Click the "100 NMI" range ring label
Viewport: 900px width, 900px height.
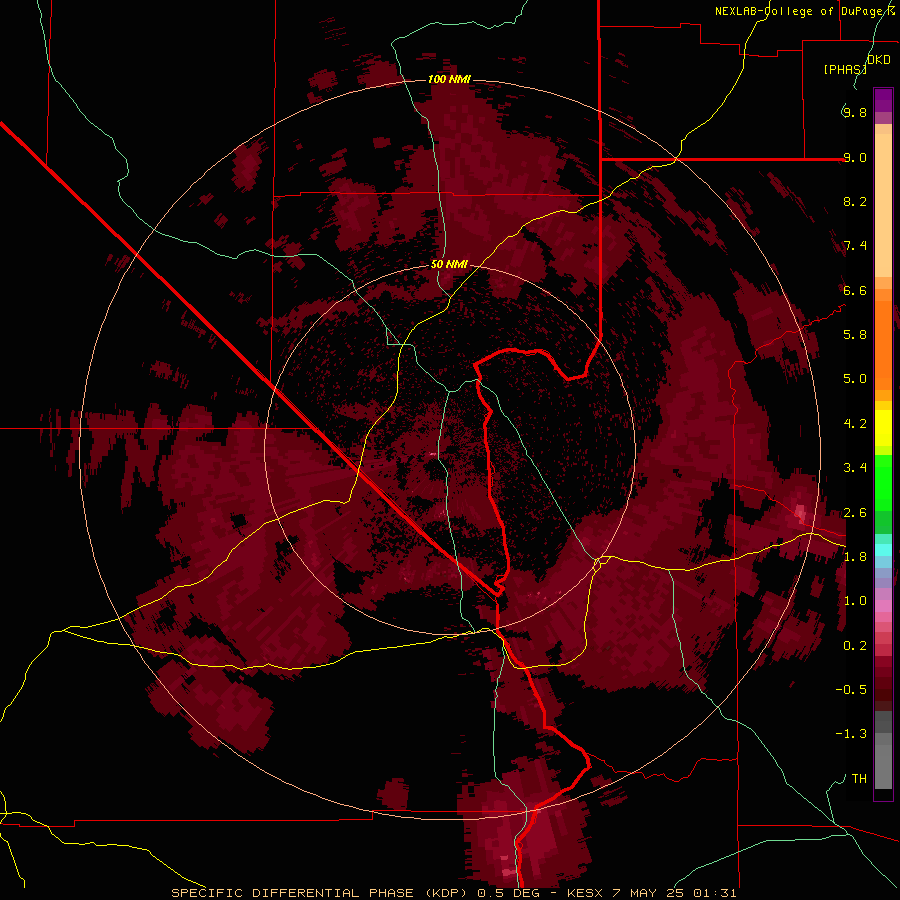[x=449, y=79]
